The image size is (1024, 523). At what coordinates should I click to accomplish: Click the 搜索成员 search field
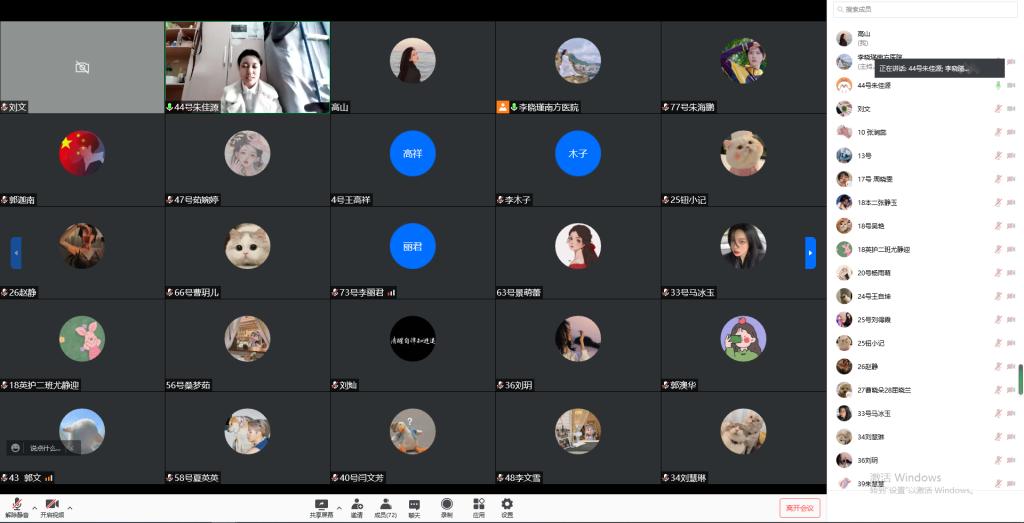[x=925, y=9]
